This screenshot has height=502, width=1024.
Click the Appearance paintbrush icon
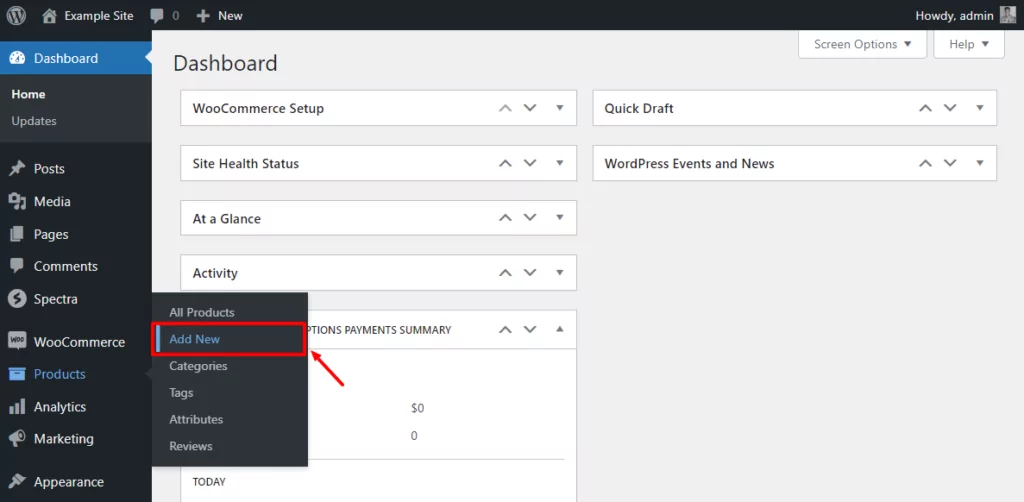click(17, 482)
